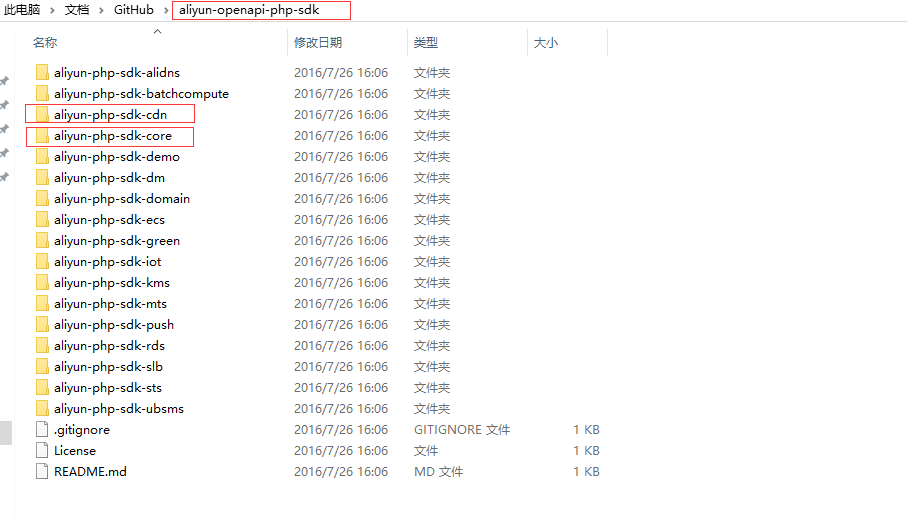Select the file name License
The width and height of the screenshot is (907, 519).
coord(75,450)
